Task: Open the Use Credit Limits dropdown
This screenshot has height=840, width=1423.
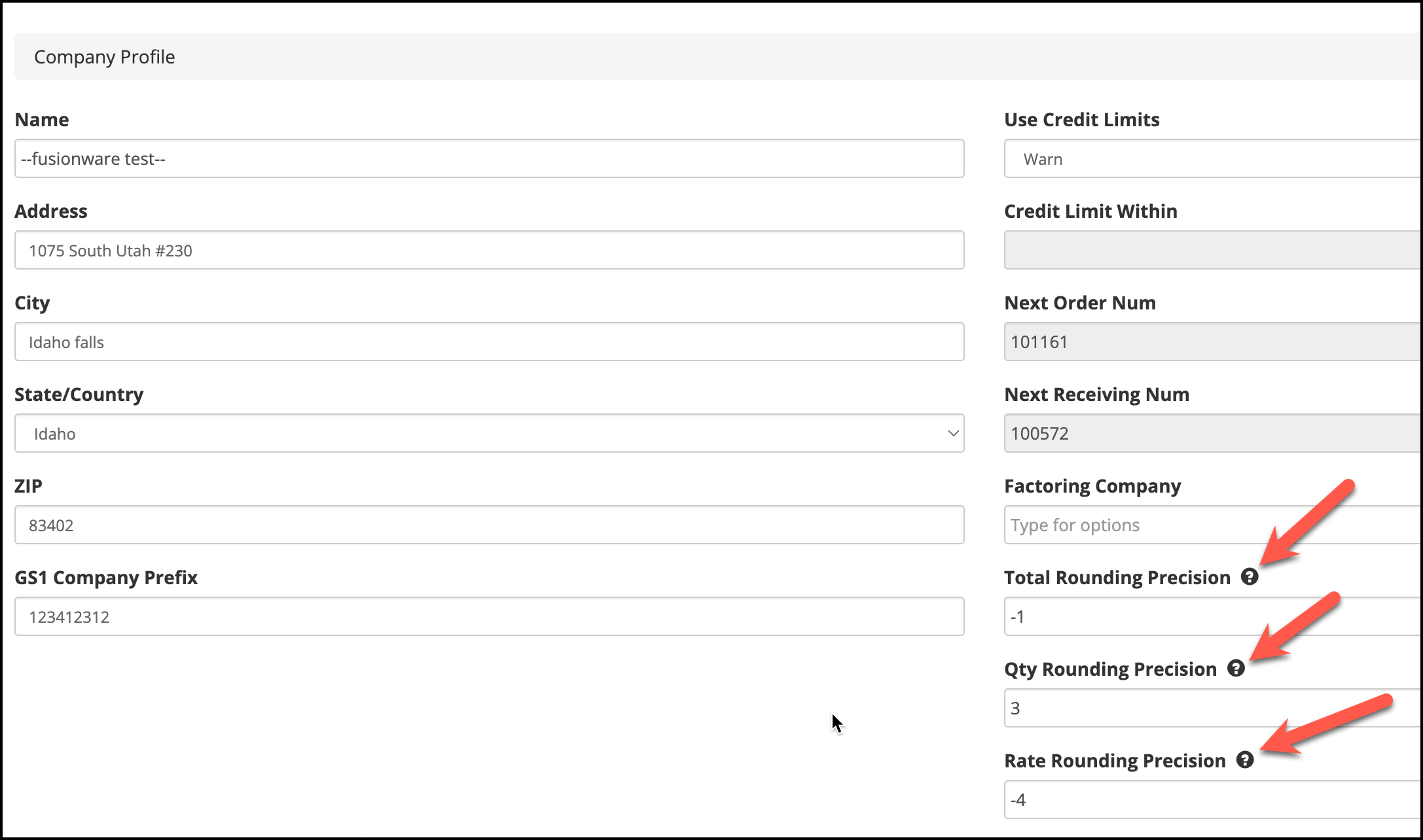Action: point(1212,158)
